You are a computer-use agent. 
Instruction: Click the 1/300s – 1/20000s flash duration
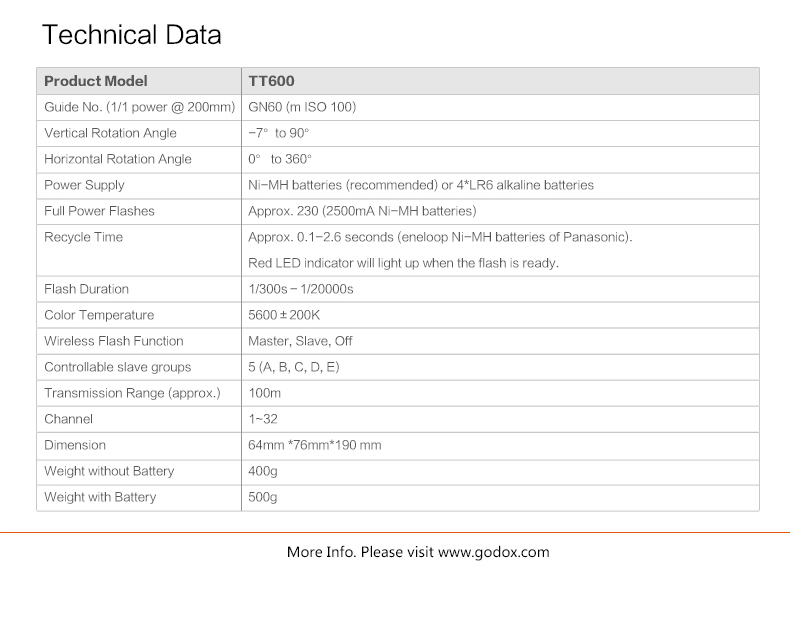(301, 289)
